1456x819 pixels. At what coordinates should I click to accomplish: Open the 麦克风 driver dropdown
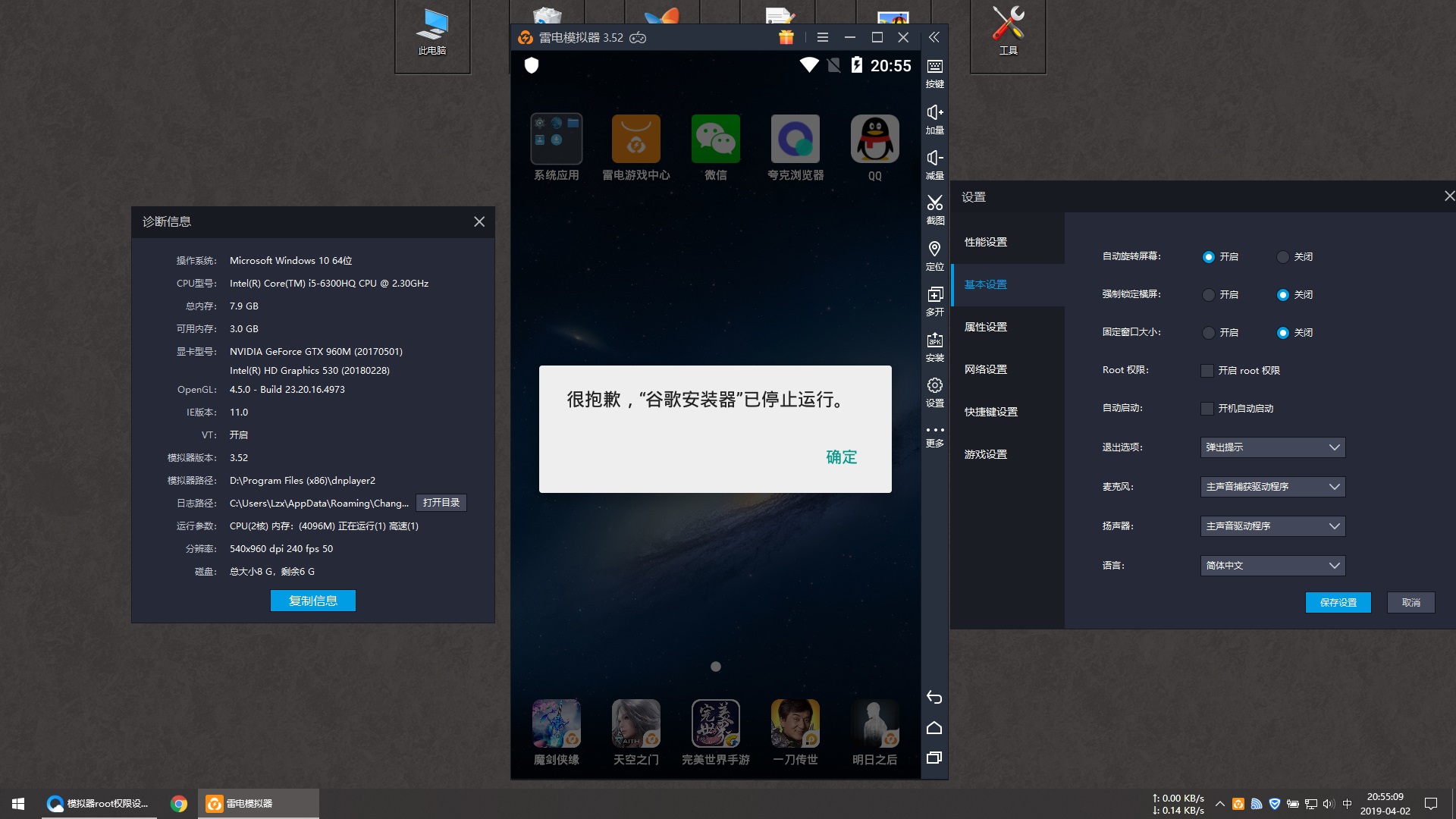click(1272, 487)
